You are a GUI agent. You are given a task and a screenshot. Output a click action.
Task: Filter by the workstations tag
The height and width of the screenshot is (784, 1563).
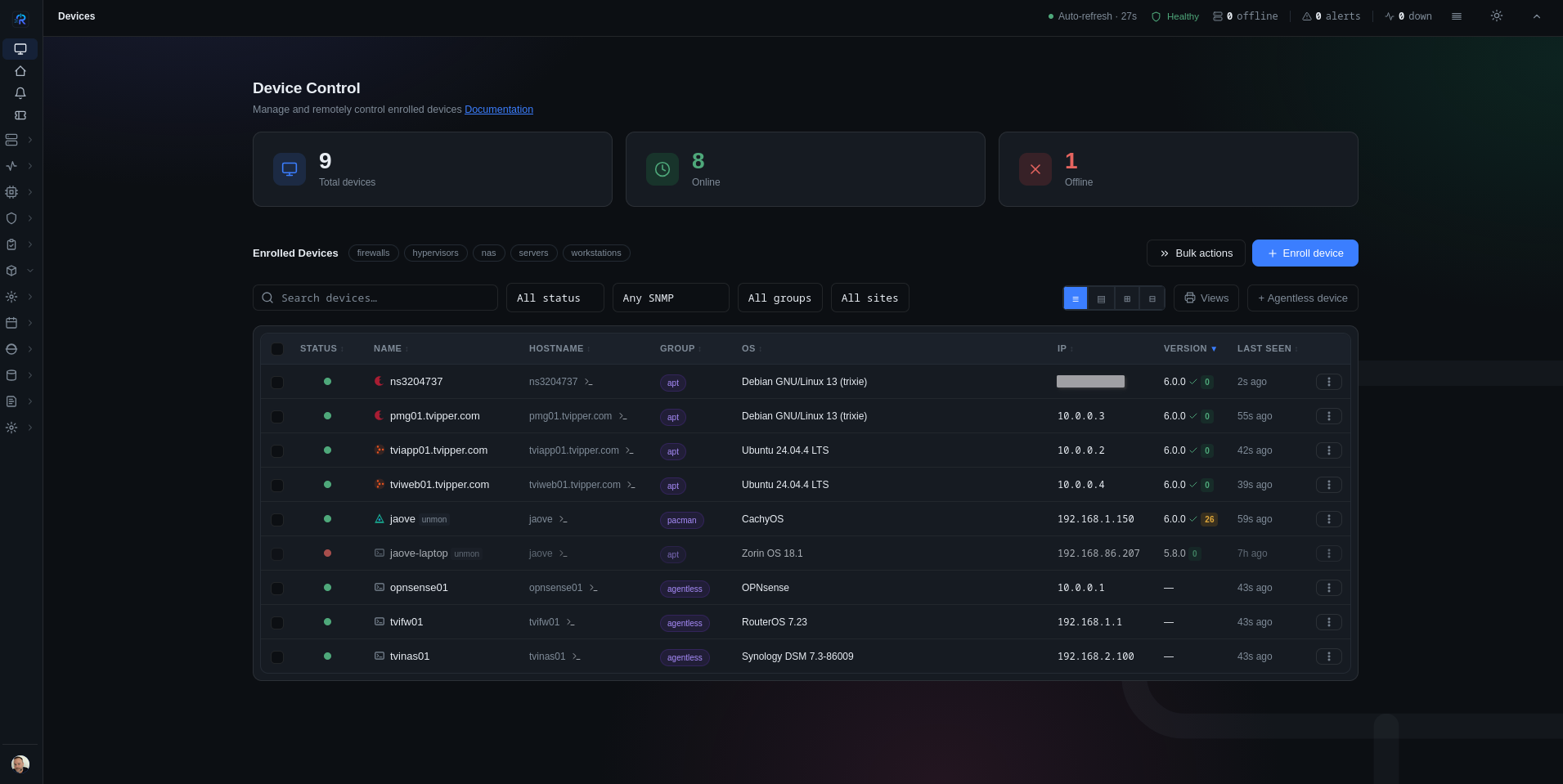(x=596, y=253)
